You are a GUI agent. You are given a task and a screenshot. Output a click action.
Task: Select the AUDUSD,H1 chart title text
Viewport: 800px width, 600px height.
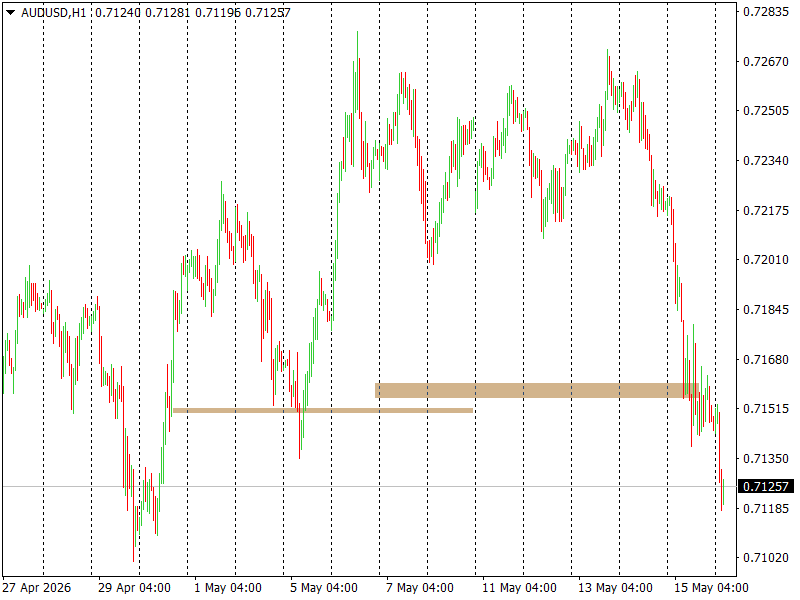[x=54, y=13]
